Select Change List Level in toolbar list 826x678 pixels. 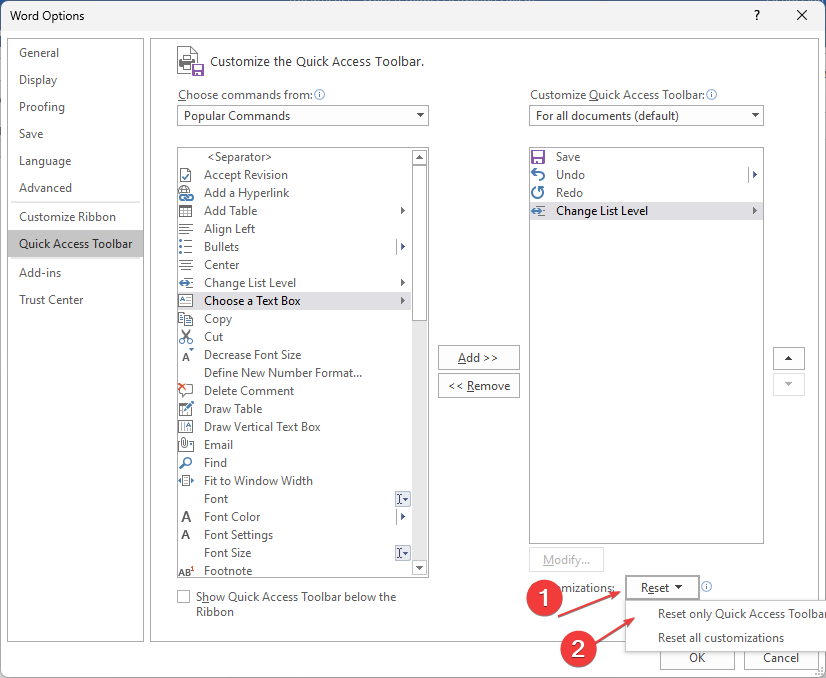pyautogui.click(x=646, y=211)
